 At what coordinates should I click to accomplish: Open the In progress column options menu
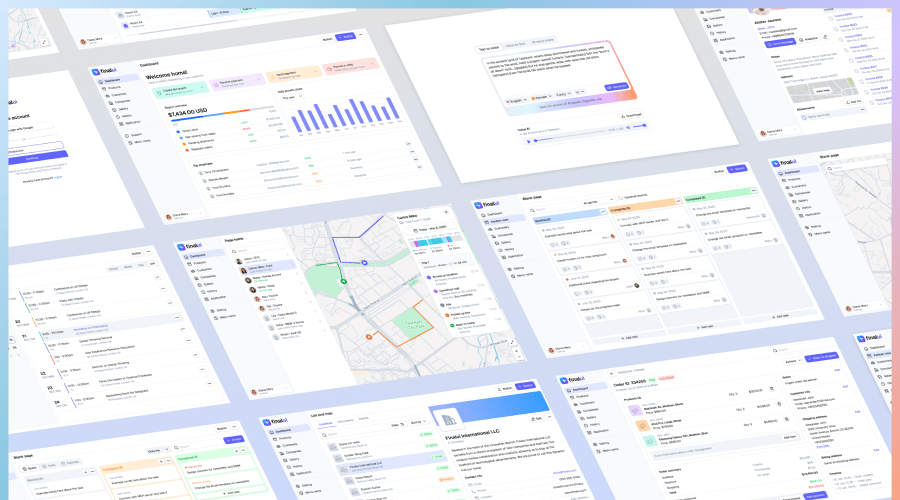click(678, 201)
